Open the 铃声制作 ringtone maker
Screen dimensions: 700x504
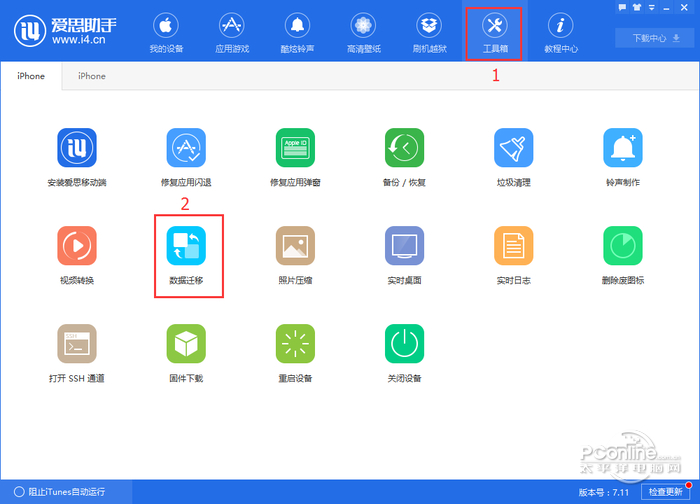point(623,157)
